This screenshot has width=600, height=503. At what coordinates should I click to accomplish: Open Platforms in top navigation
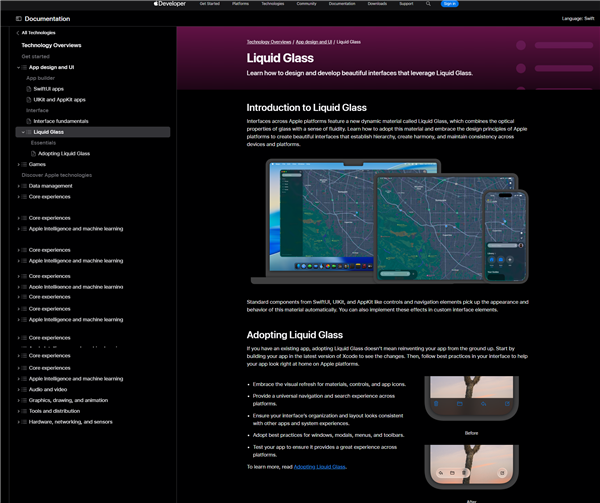tap(240, 4)
